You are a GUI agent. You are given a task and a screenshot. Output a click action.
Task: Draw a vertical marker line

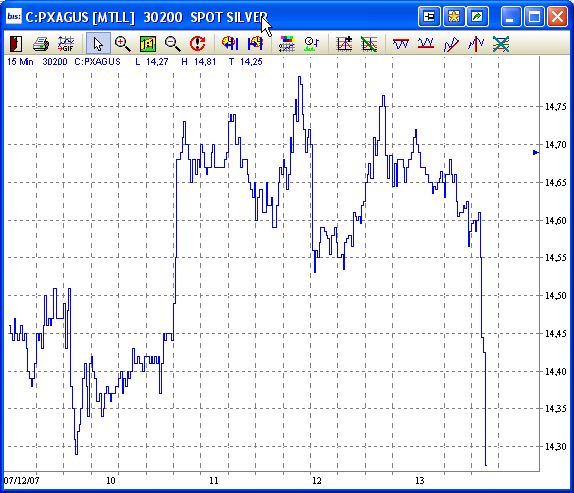point(476,44)
